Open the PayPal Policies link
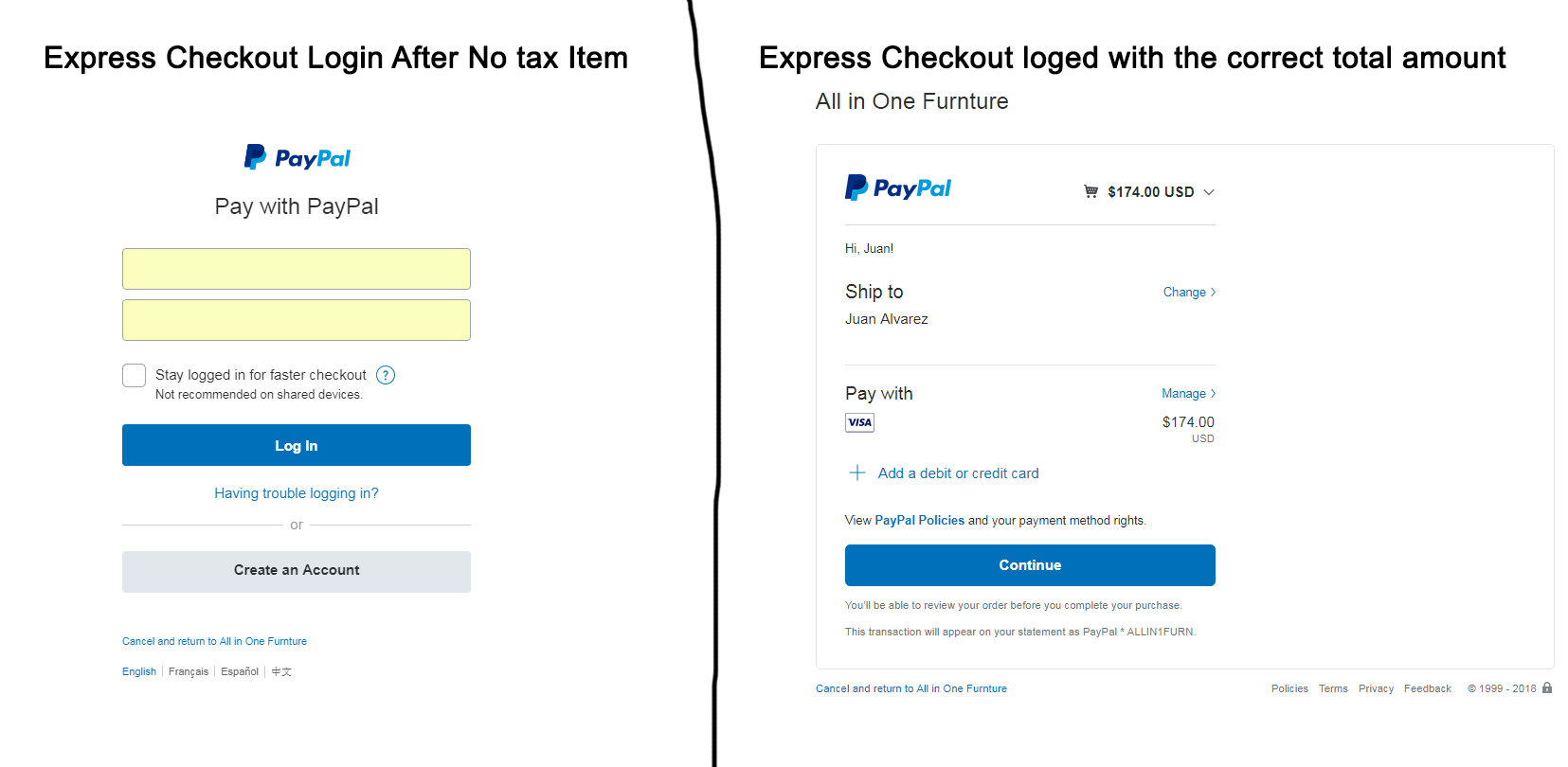 (919, 520)
